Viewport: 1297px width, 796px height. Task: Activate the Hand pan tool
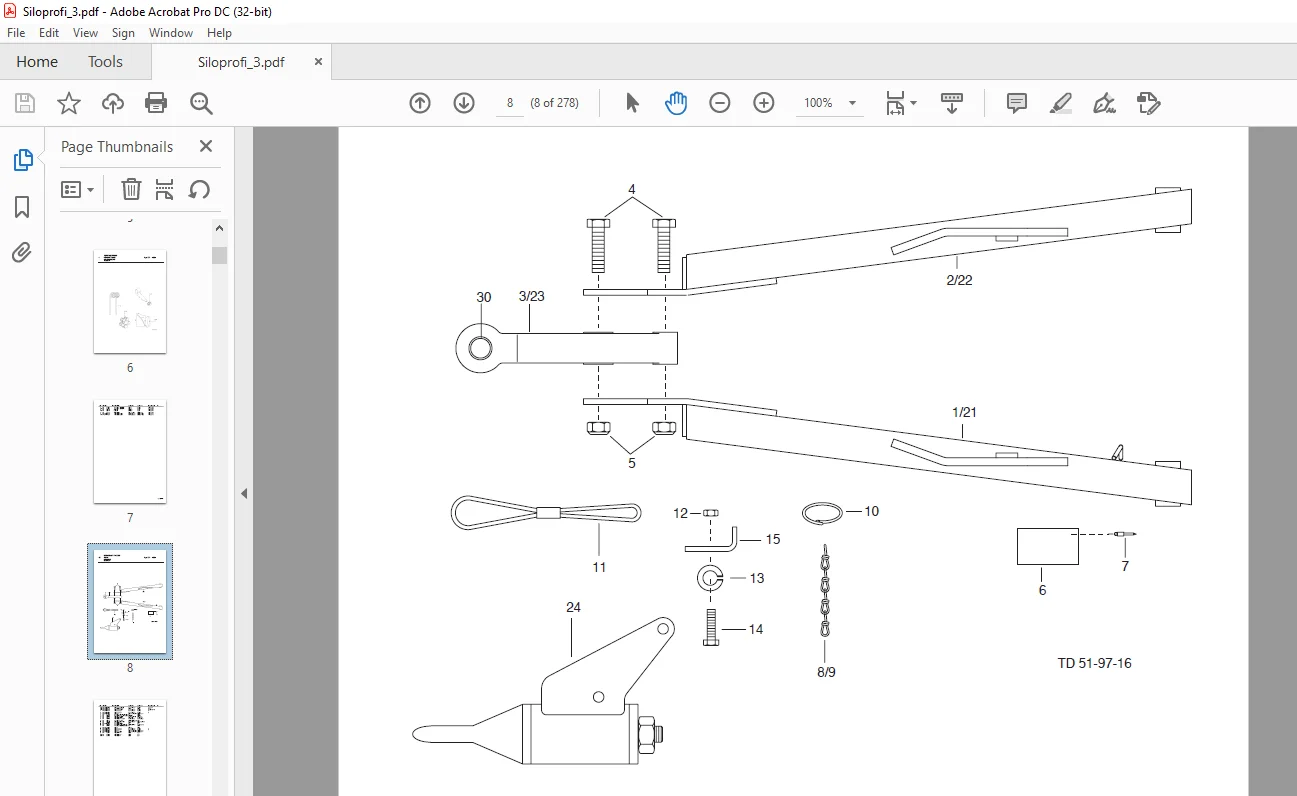coord(676,103)
